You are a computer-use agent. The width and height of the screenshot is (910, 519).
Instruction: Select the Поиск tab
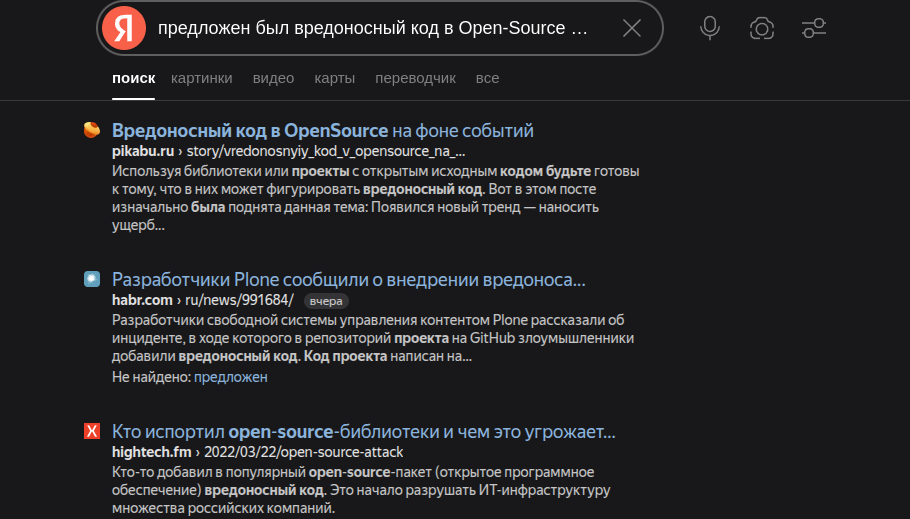pos(133,78)
